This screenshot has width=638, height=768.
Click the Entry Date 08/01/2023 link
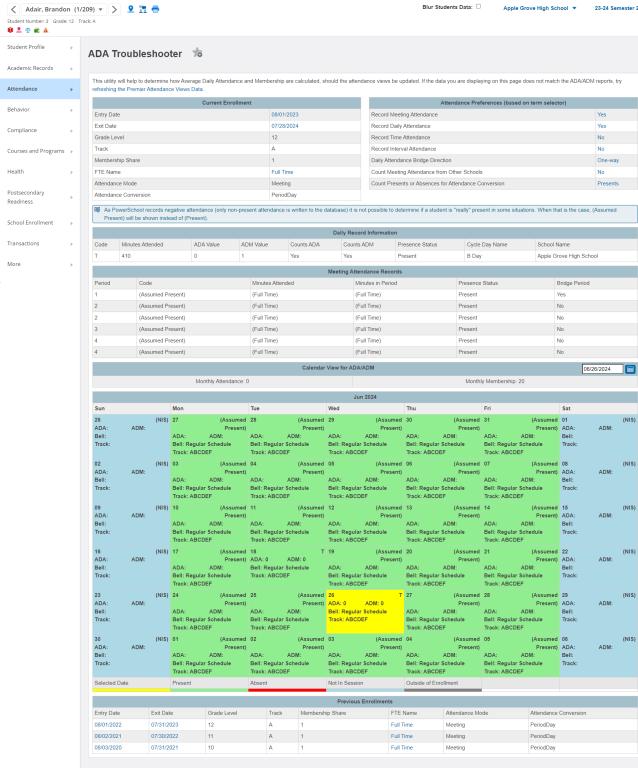pyautogui.click(x=284, y=115)
